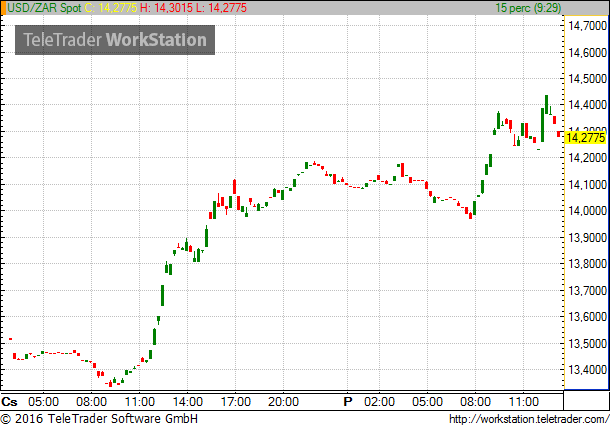The height and width of the screenshot is (428, 610).
Task: Click the 13,8000 price axis label
Action: [587, 263]
